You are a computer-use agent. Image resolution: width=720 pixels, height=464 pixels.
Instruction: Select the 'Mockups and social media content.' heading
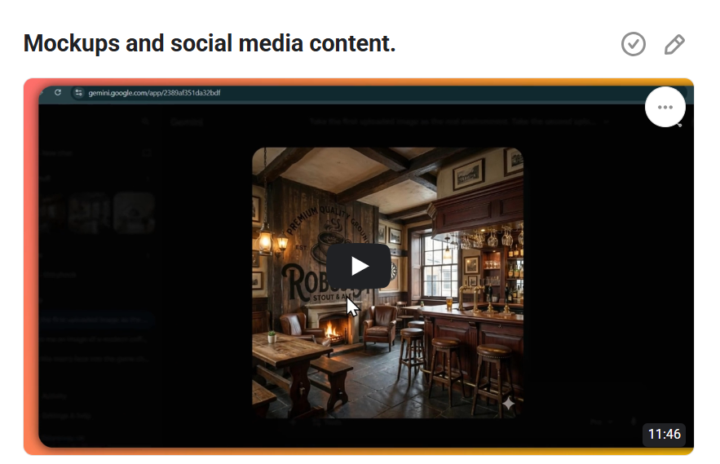[209, 44]
